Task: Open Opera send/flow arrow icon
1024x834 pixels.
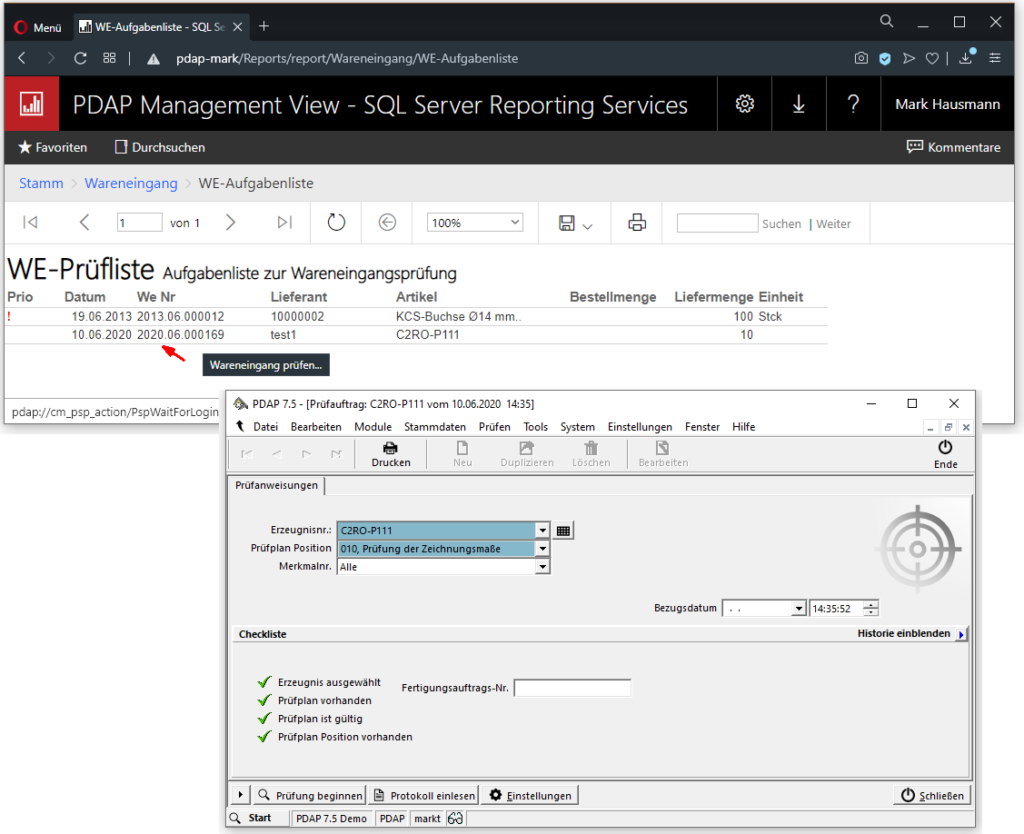Action: click(908, 58)
